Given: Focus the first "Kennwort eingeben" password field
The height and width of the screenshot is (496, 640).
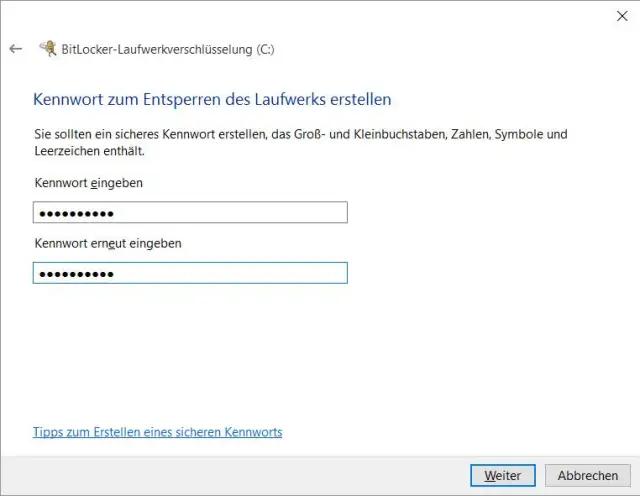Looking at the screenshot, I should click(x=190, y=213).
